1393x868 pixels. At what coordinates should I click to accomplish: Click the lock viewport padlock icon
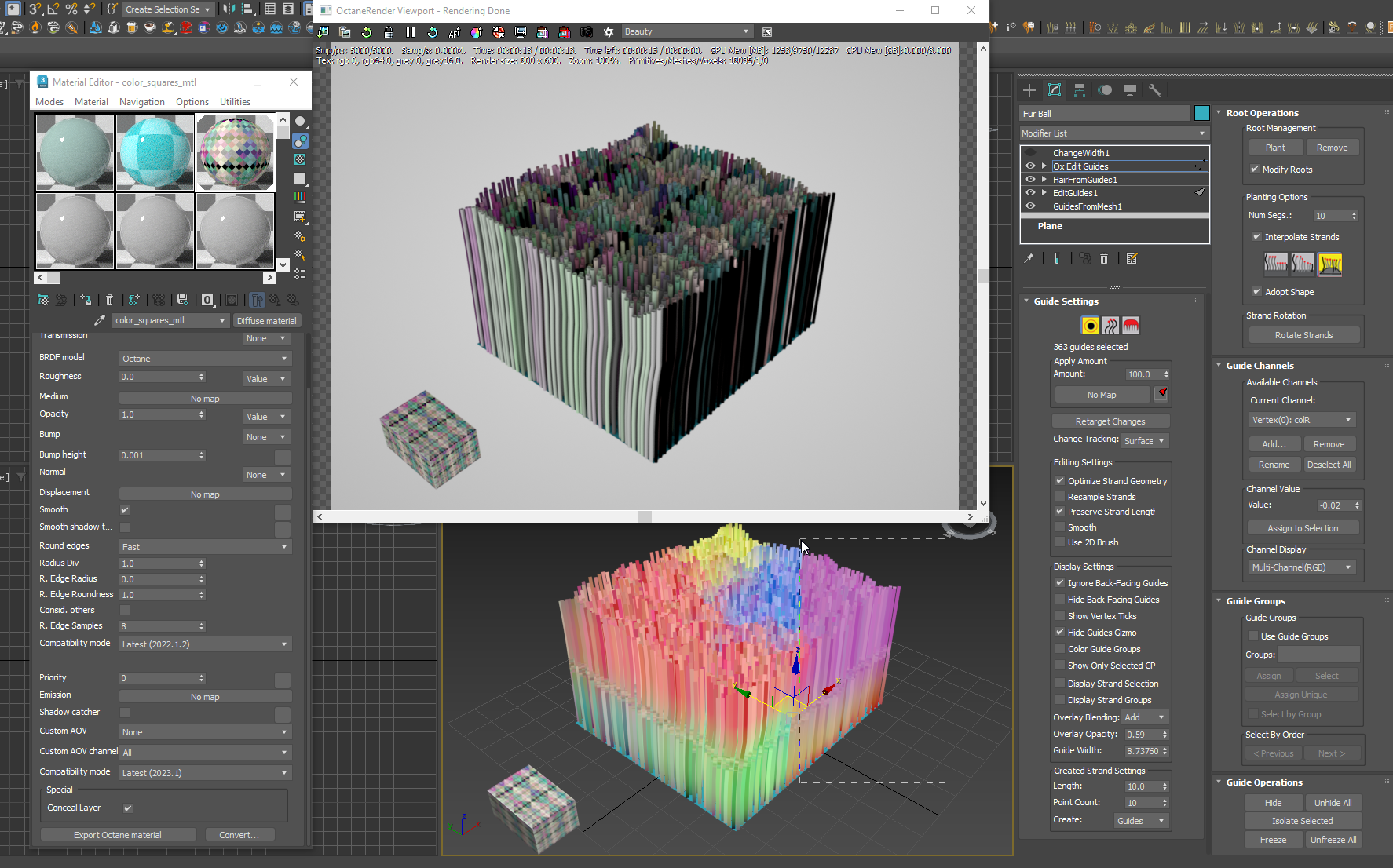point(389,32)
